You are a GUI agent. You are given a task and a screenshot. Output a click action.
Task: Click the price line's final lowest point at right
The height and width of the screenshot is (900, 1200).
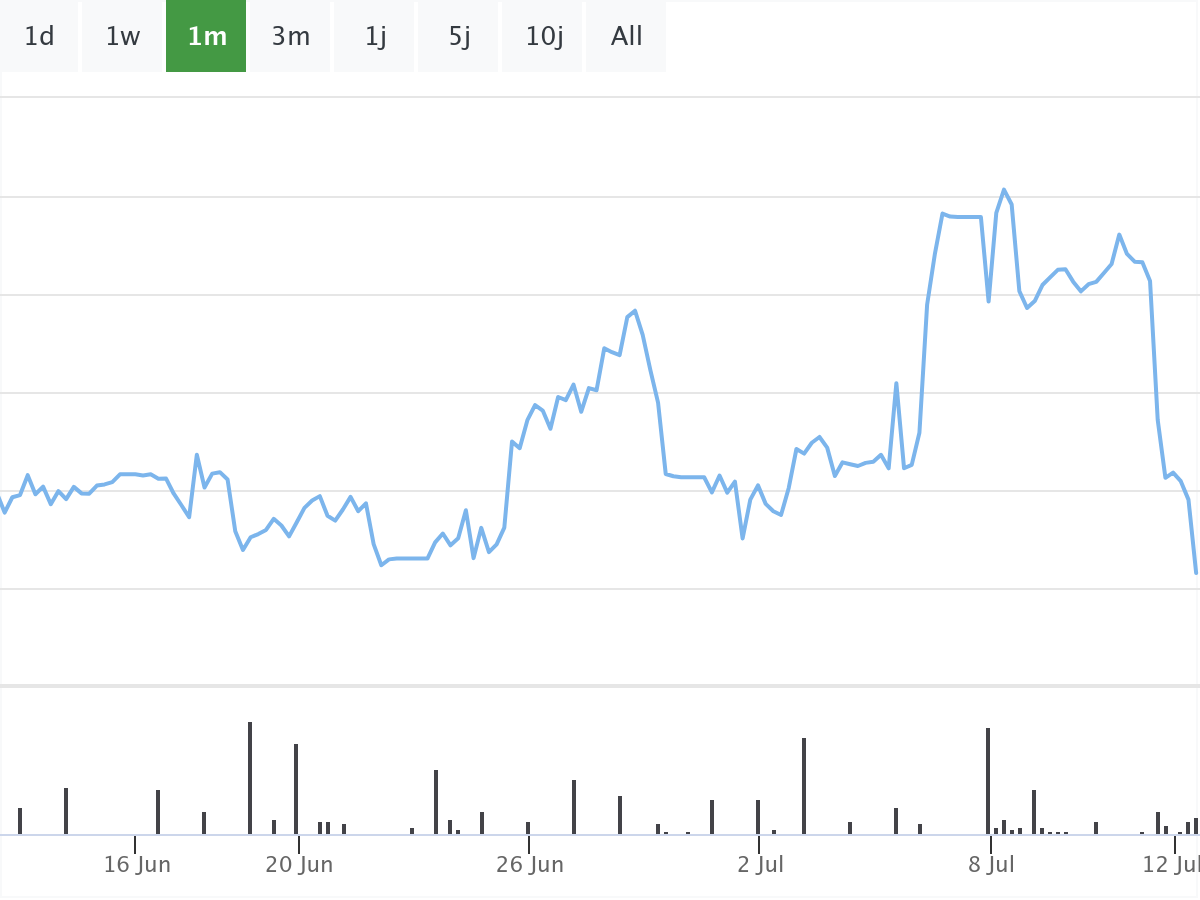click(1196, 572)
